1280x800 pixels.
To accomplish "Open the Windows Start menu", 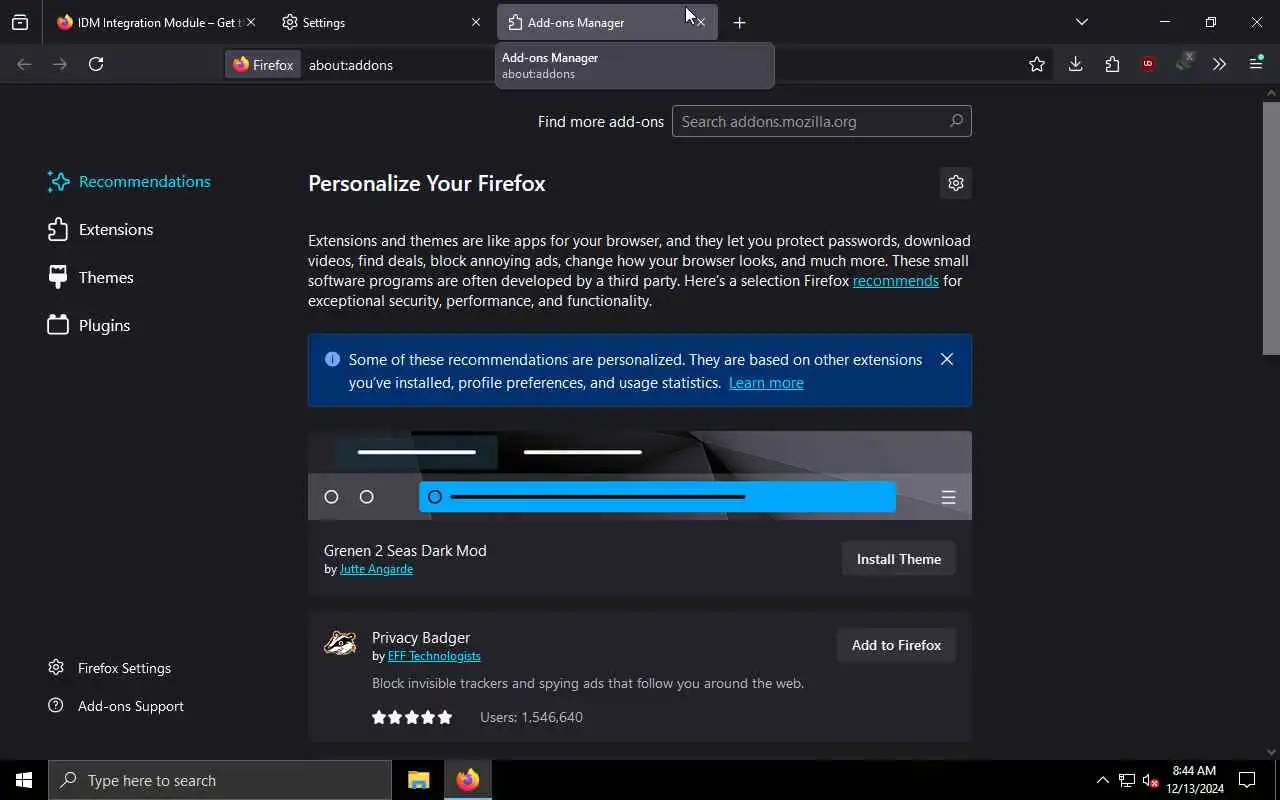I will (24, 780).
